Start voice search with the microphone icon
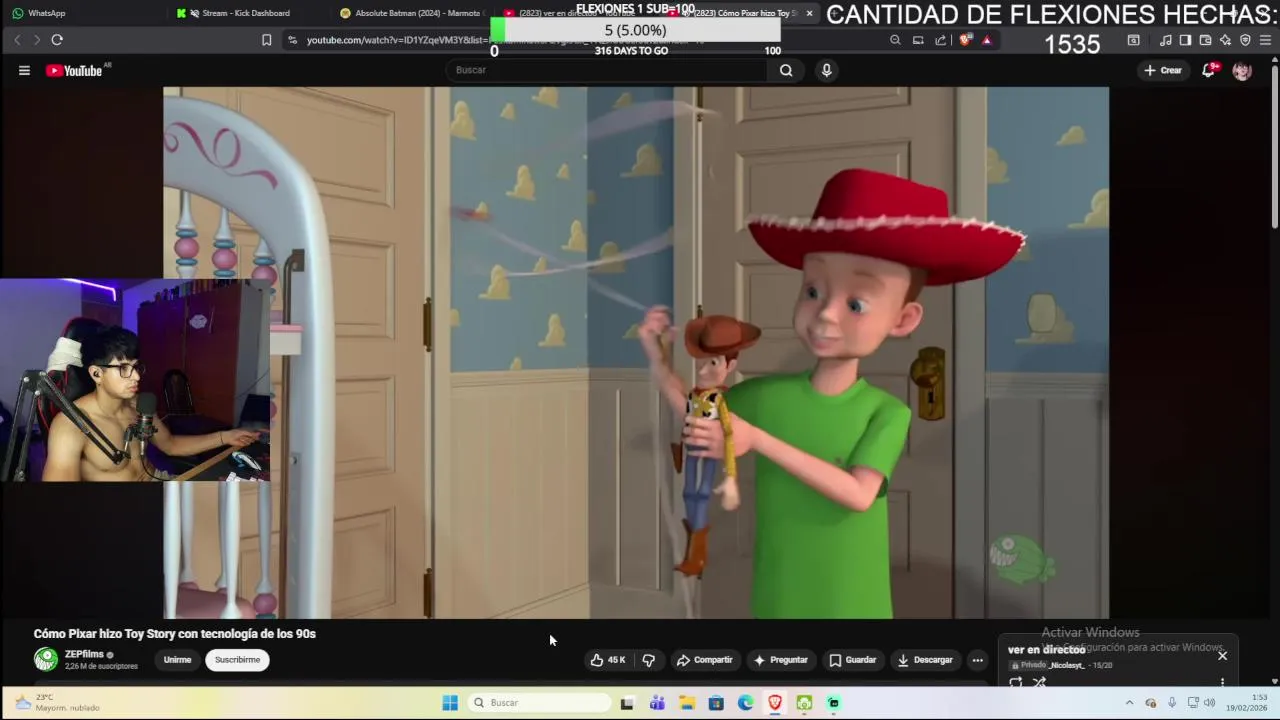This screenshot has height=720, width=1280. click(826, 70)
